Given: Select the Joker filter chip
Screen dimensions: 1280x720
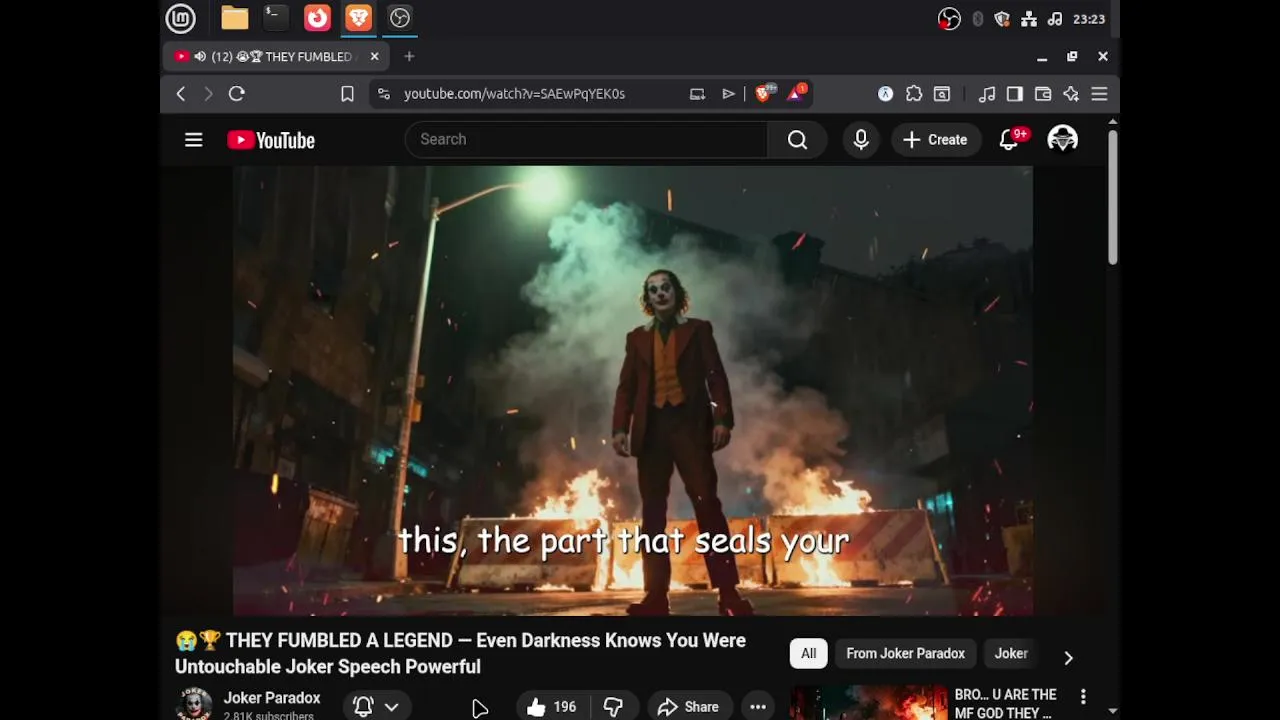Looking at the screenshot, I should click(1011, 654).
